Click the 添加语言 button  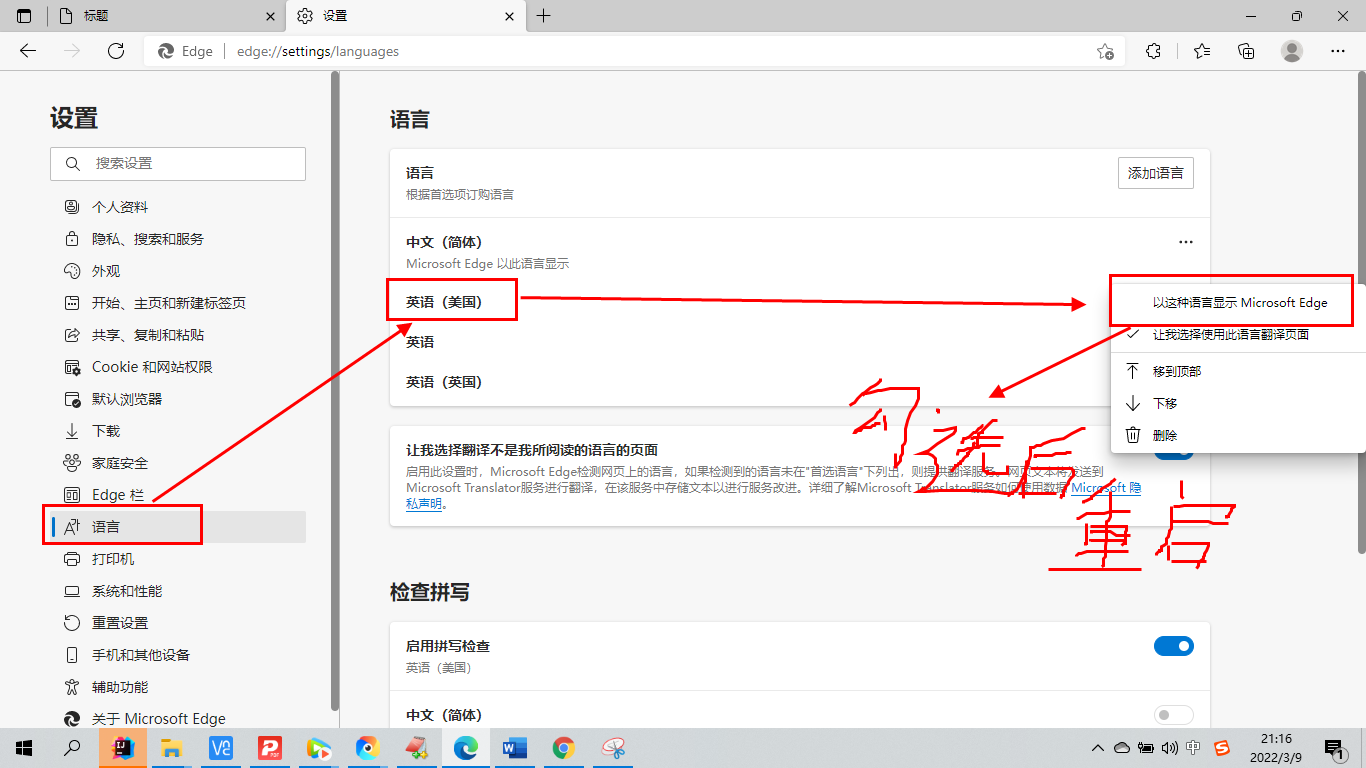point(1155,173)
